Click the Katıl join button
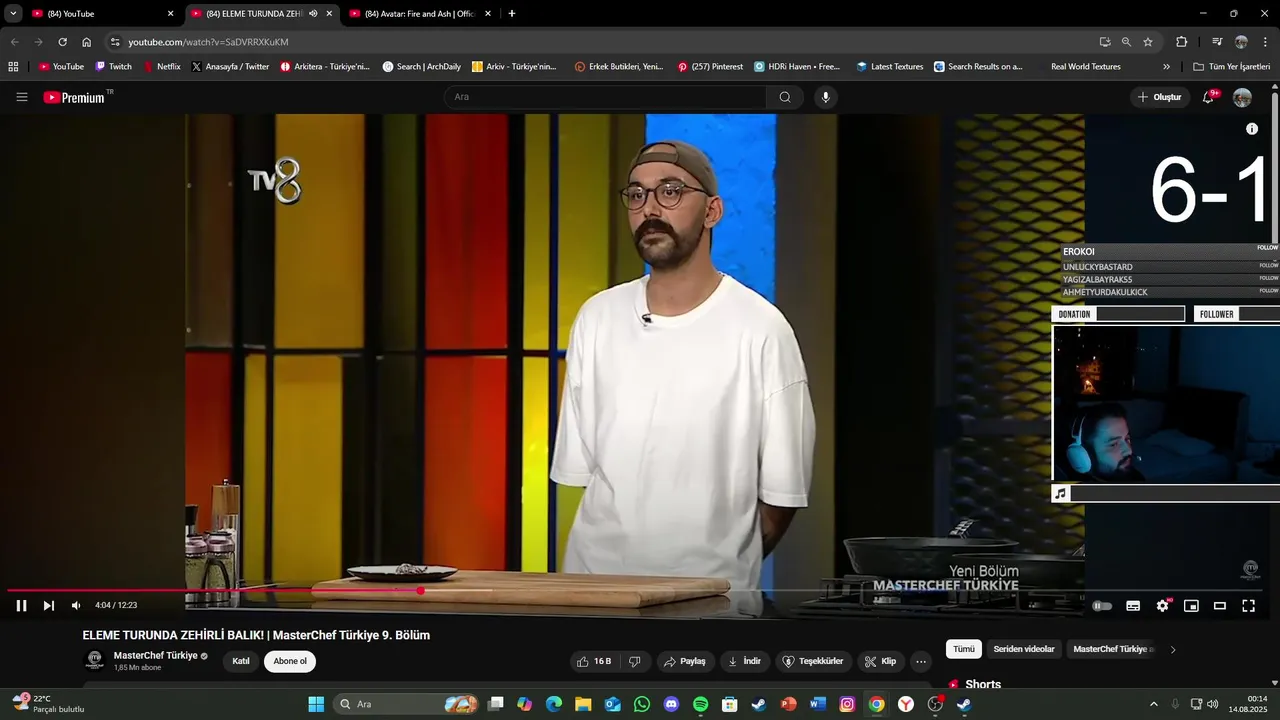This screenshot has height=720, width=1280. [241, 661]
